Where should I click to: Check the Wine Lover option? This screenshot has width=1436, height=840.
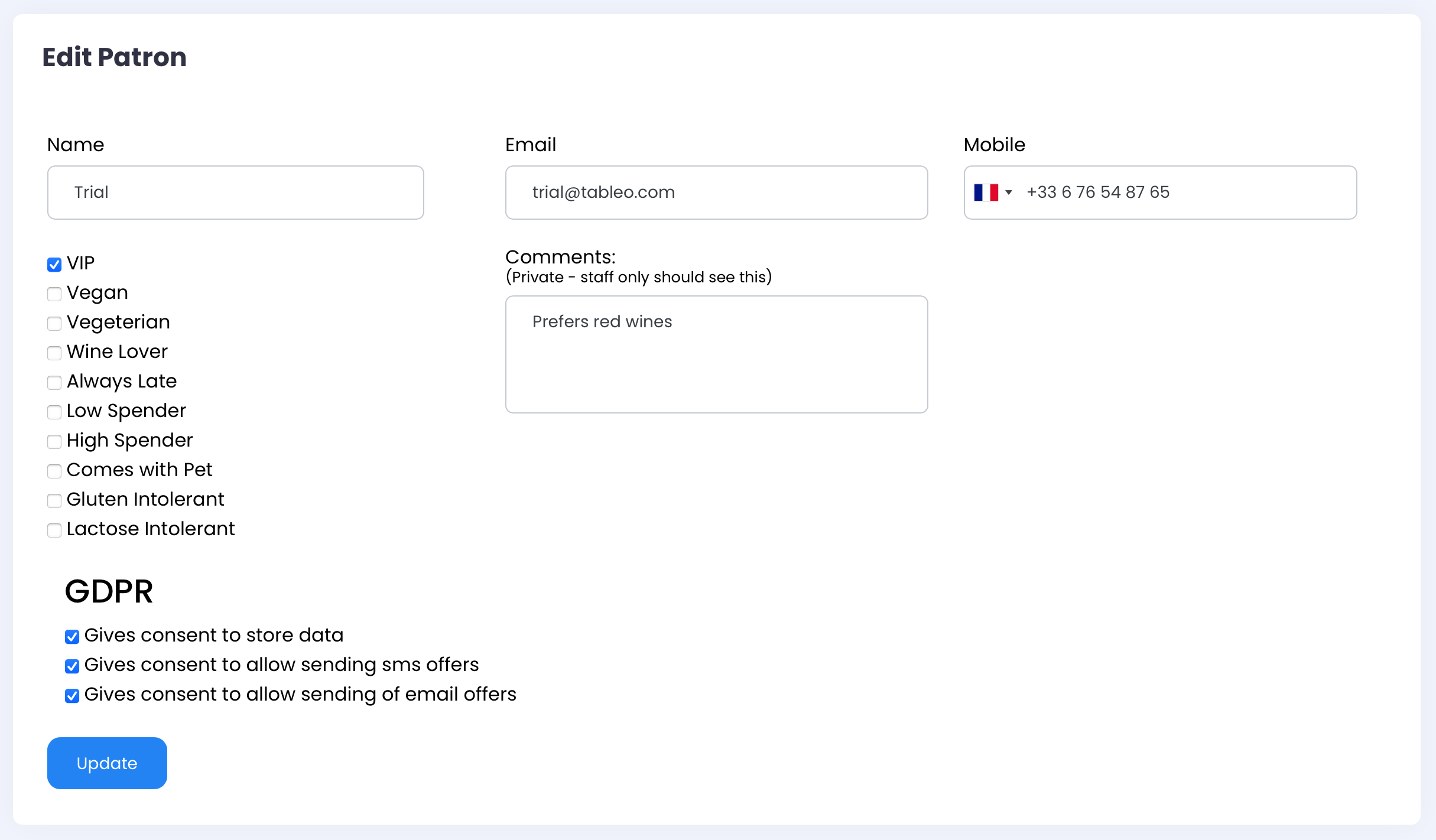[x=54, y=353]
